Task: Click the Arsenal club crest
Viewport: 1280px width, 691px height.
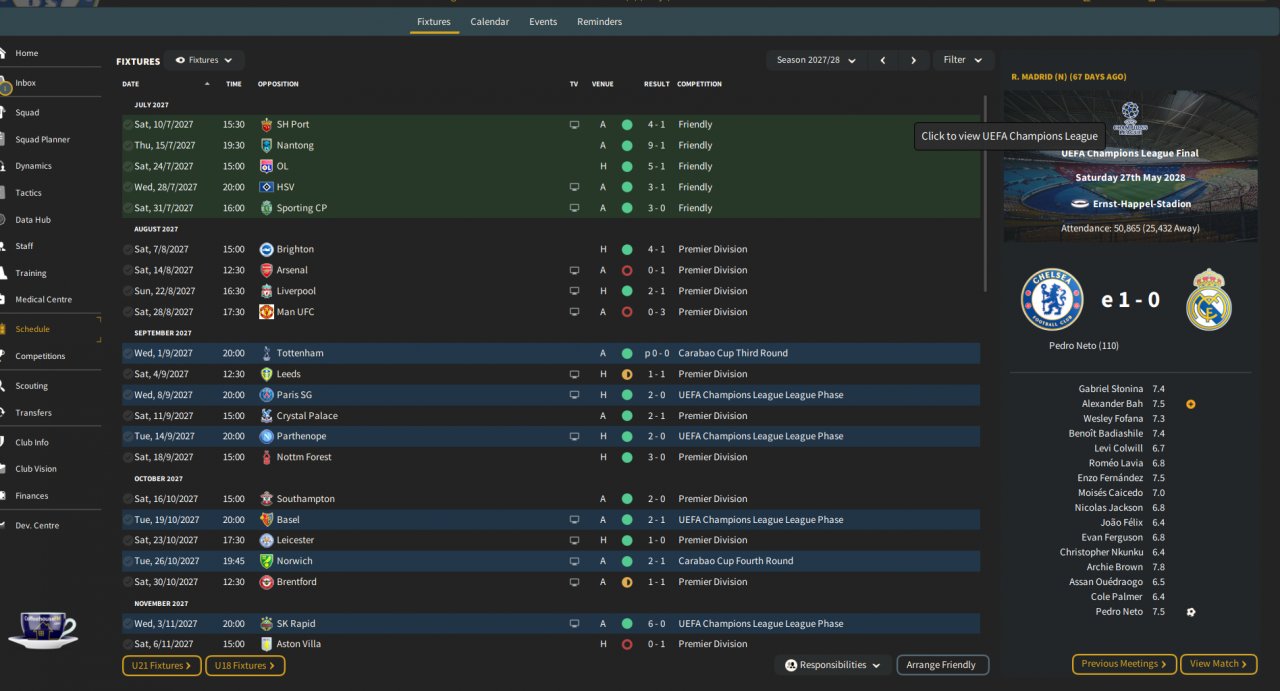Action: coord(266,270)
